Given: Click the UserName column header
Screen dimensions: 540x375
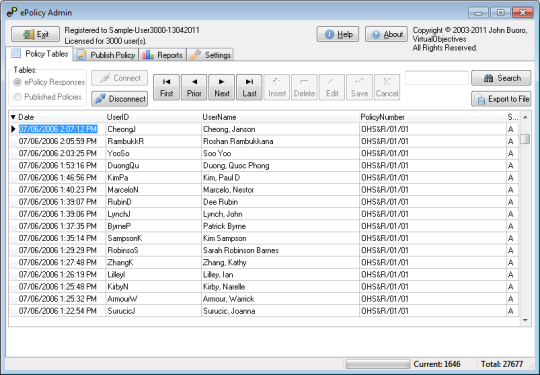Looking at the screenshot, I should point(280,117).
